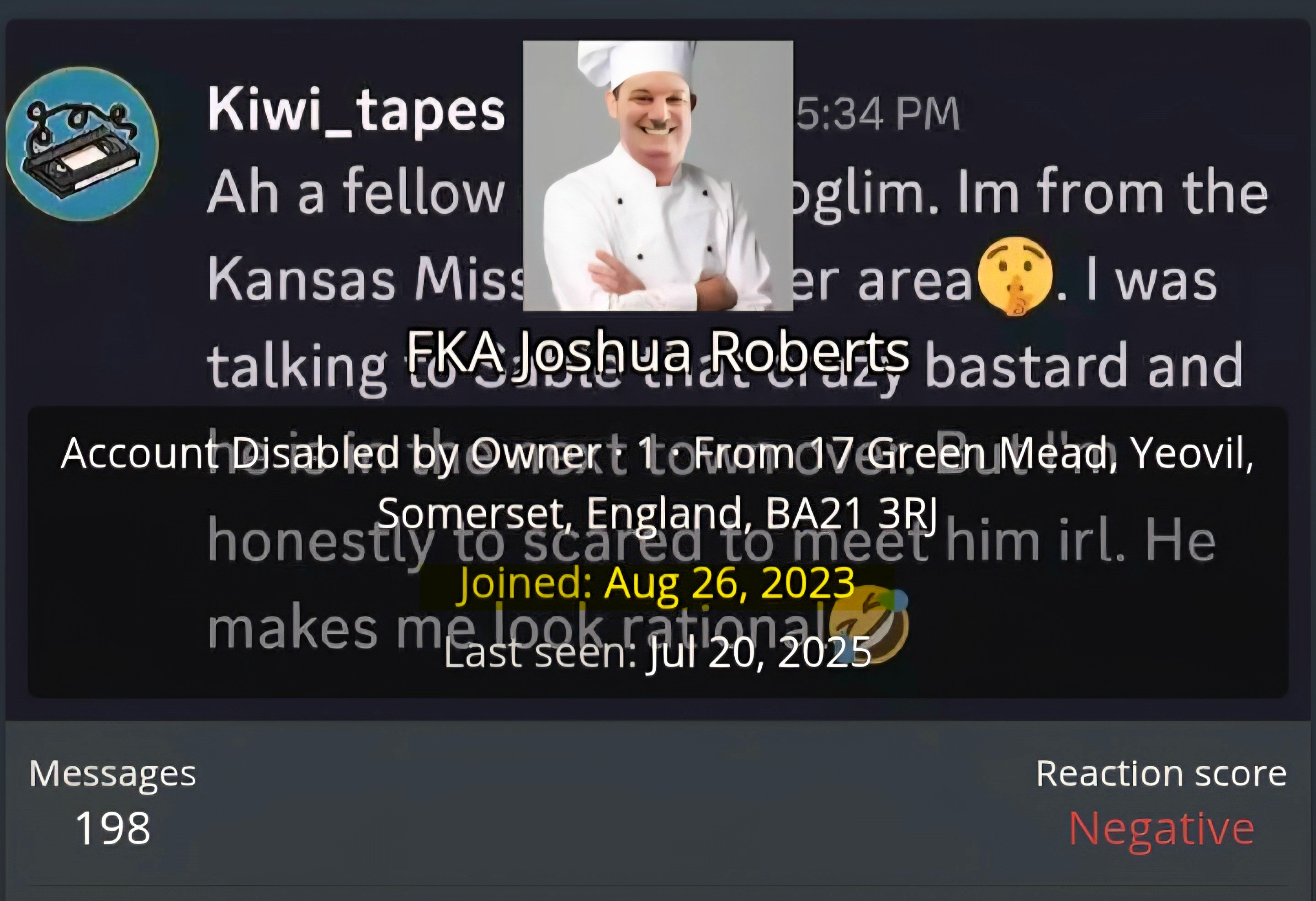Viewport: 1316px width, 901px height.
Task: Click the 198 messages count
Action: (x=113, y=828)
